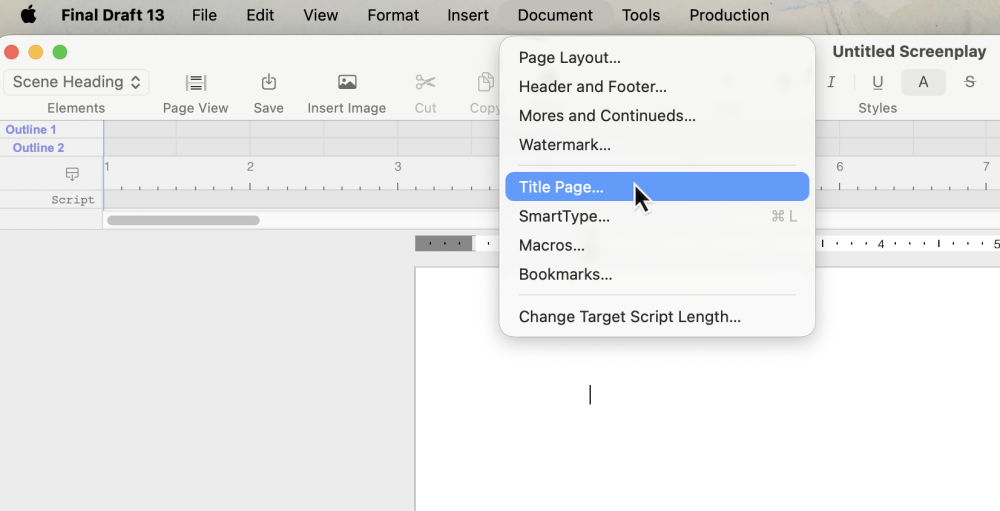The width and height of the screenshot is (1000, 511).
Task: Choose Header and Footer... menu entry
Action: (657, 86)
